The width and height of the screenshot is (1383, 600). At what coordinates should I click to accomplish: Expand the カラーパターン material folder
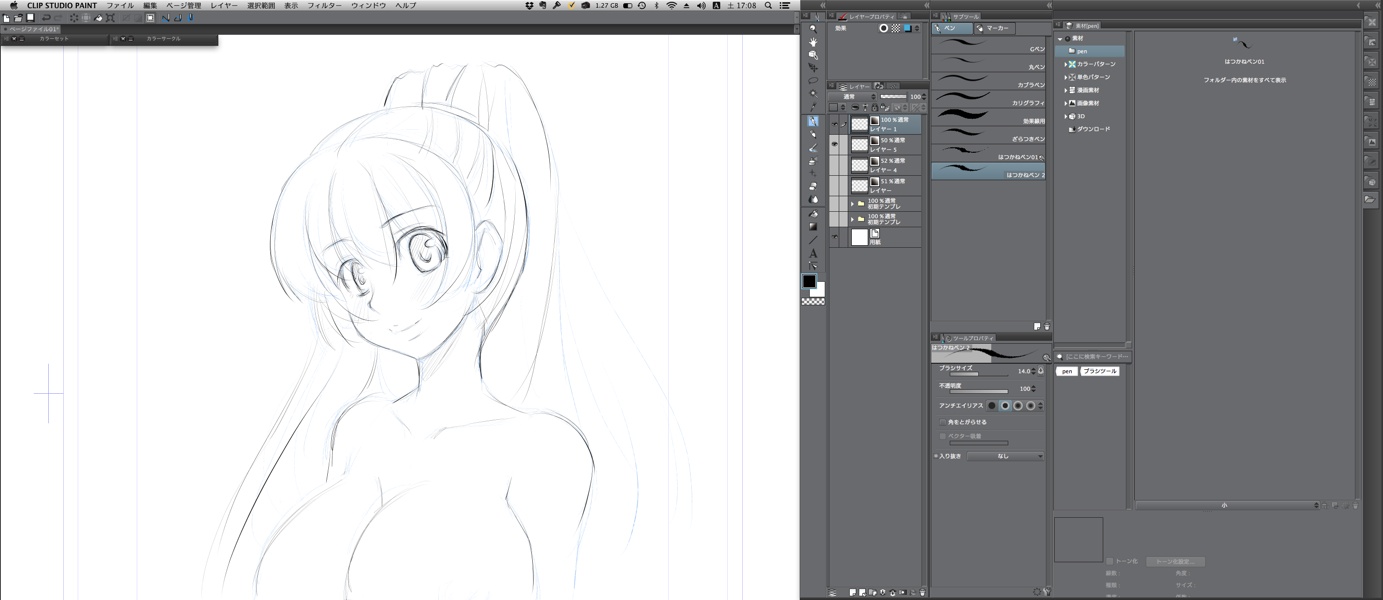click(x=1065, y=64)
